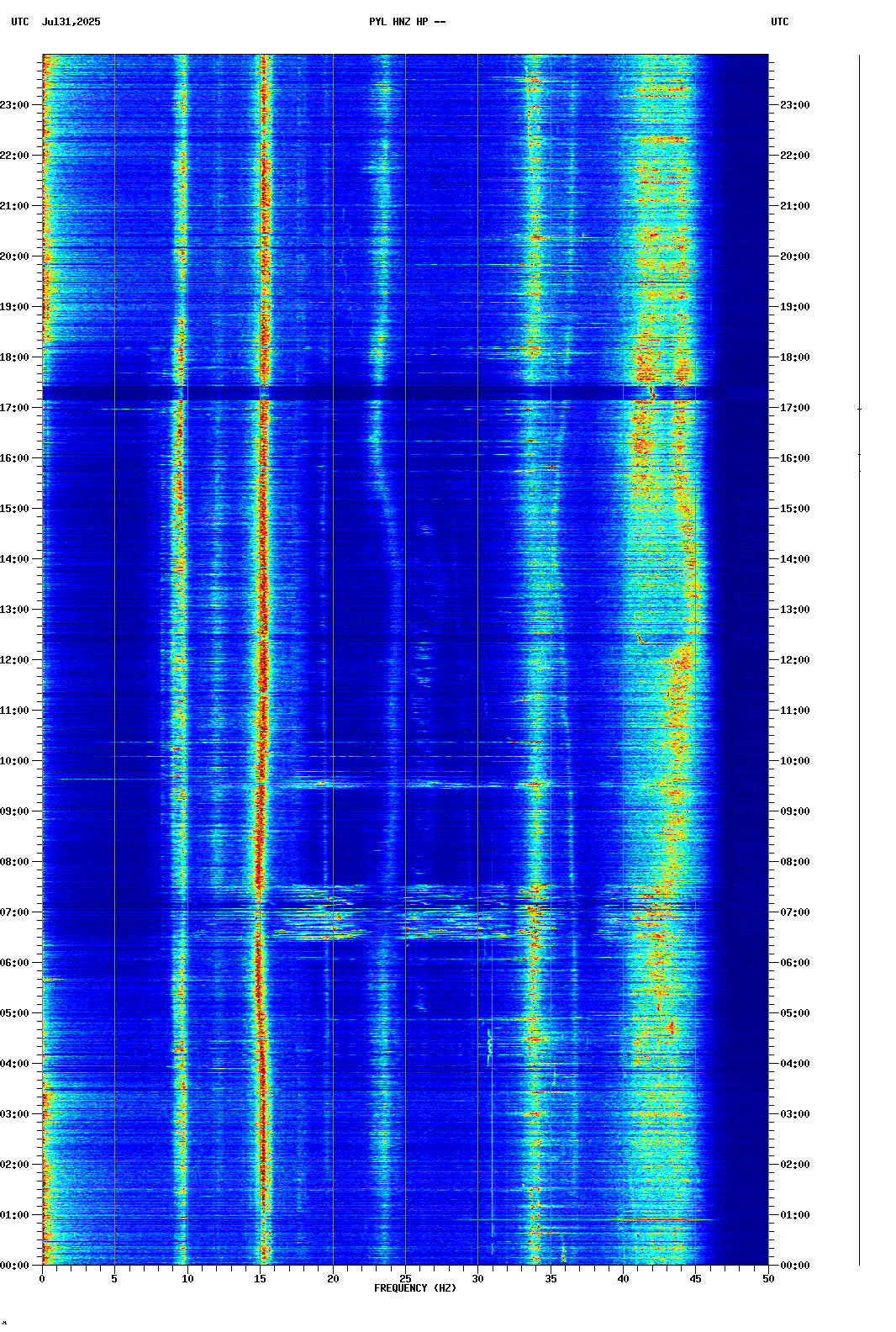
Task: Click the frequency axis tick '20'
Action: pyautogui.click(x=333, y=1279)
